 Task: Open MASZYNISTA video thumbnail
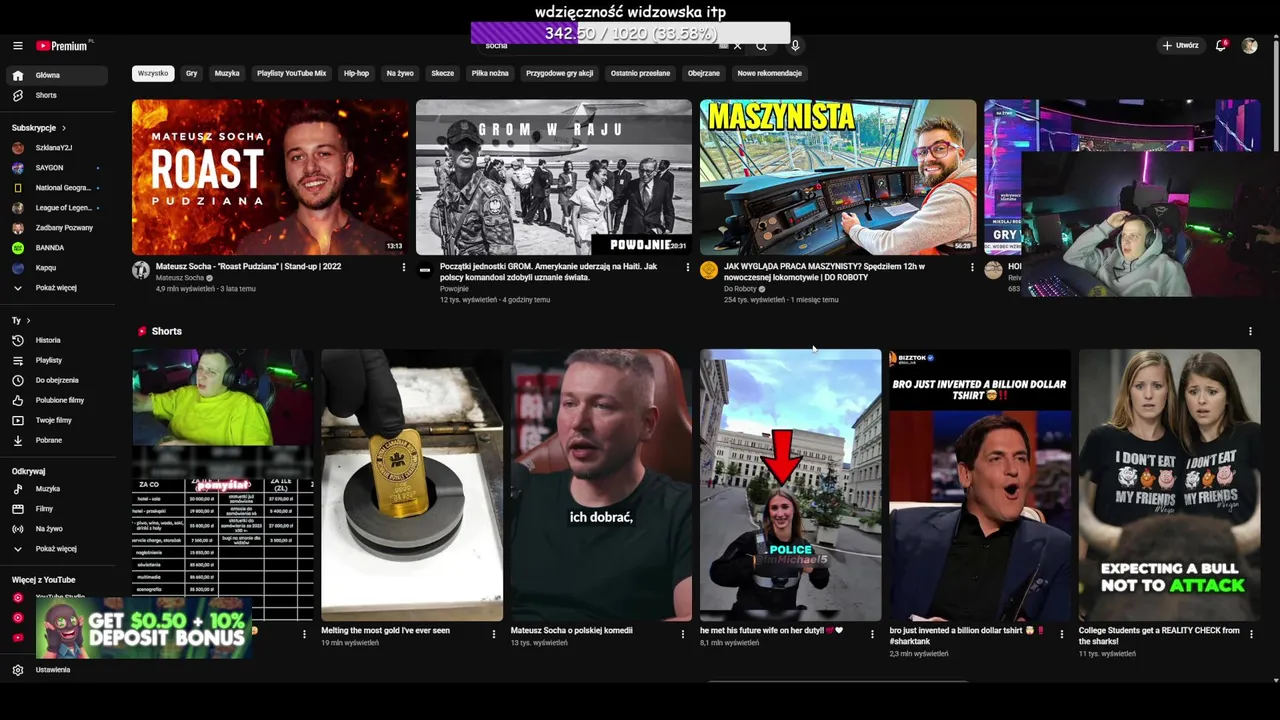pos(838,177)
